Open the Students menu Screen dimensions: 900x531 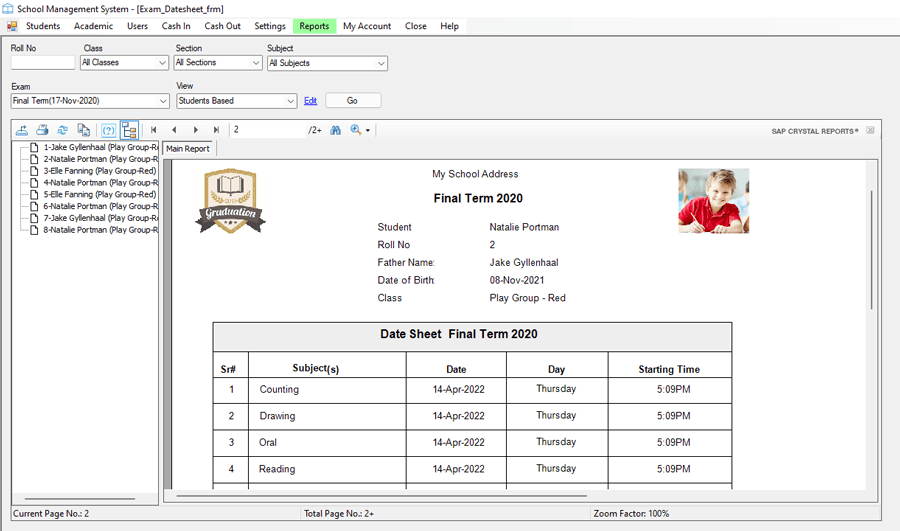point(43,26)
